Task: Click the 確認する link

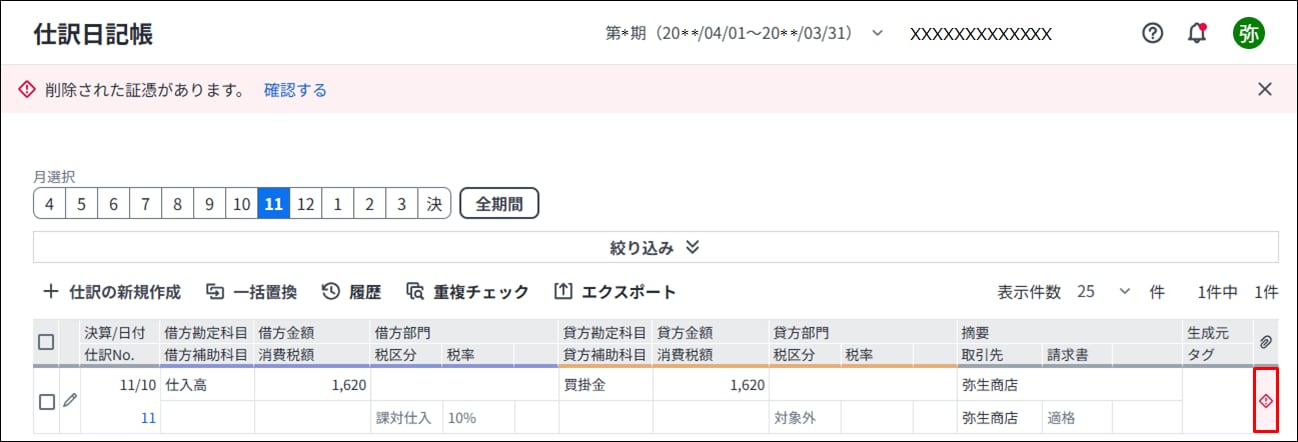Action: pyautogui.click(x=295, y=90)
